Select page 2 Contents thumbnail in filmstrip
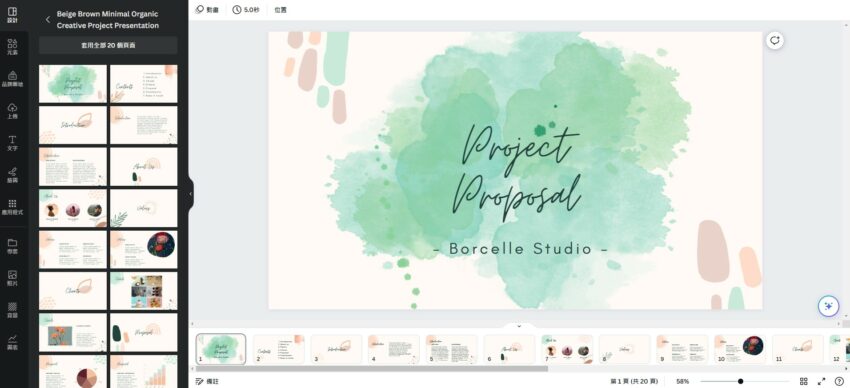Image resolution: width=850 pixels, height=388 pixels. tap(279, 348)
